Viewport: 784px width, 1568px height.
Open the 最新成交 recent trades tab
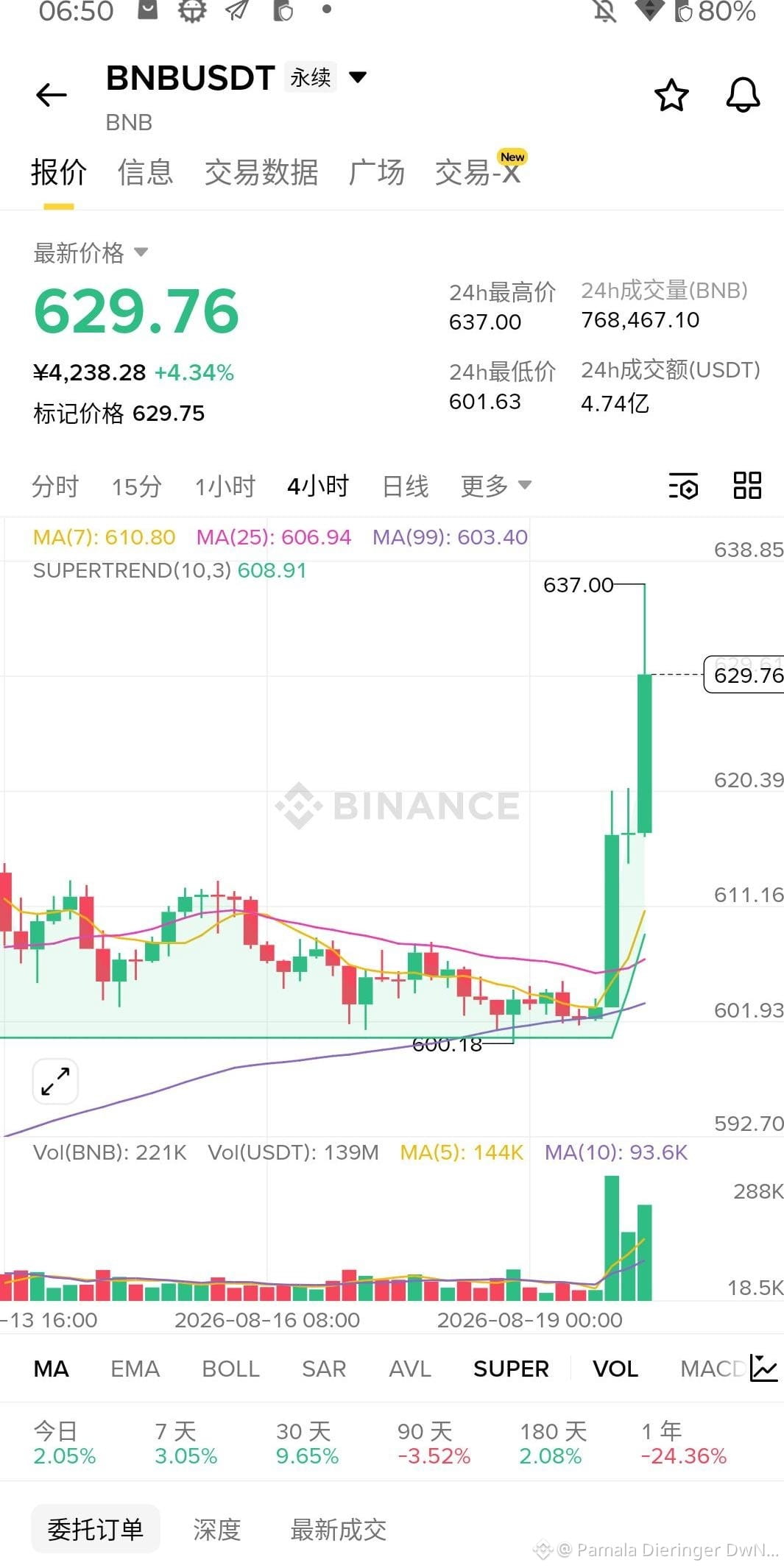[339, 1530]
